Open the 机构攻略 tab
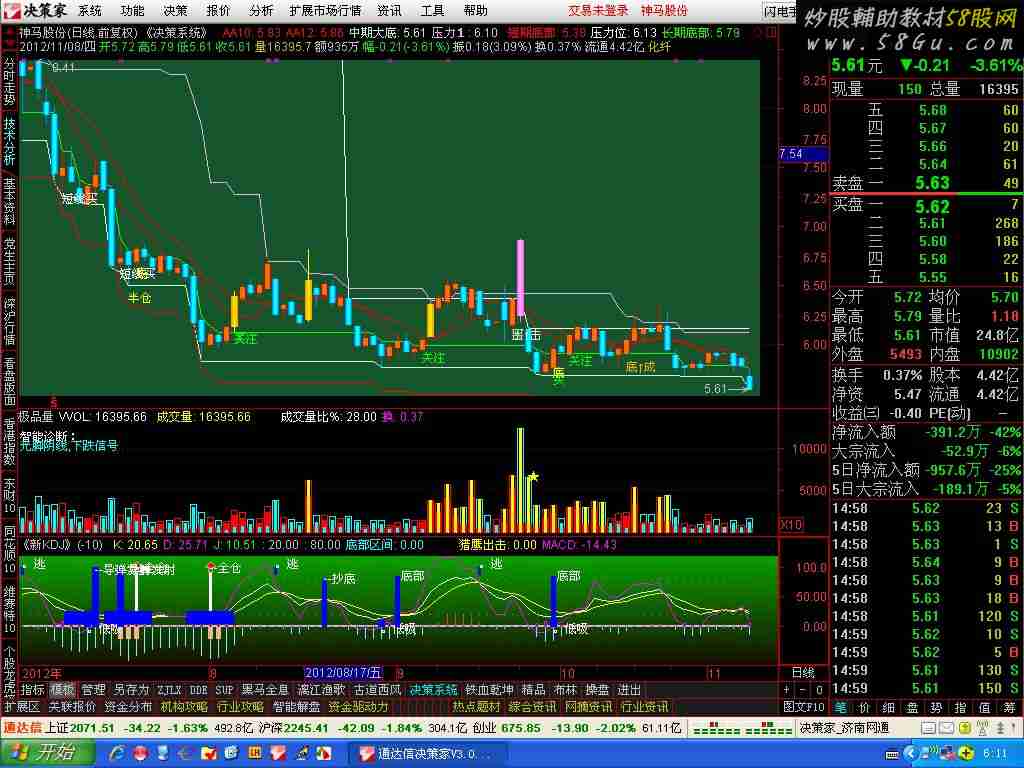 click(x=184, y=707)
